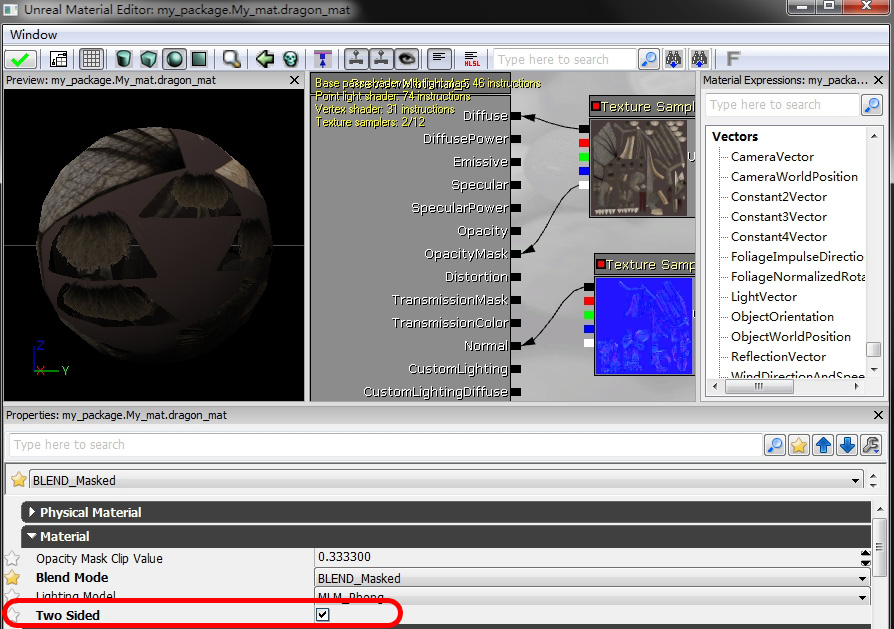Click the magnifier icon in toolbar
Screen dimensions: 894x629
[x=231, y=59]
